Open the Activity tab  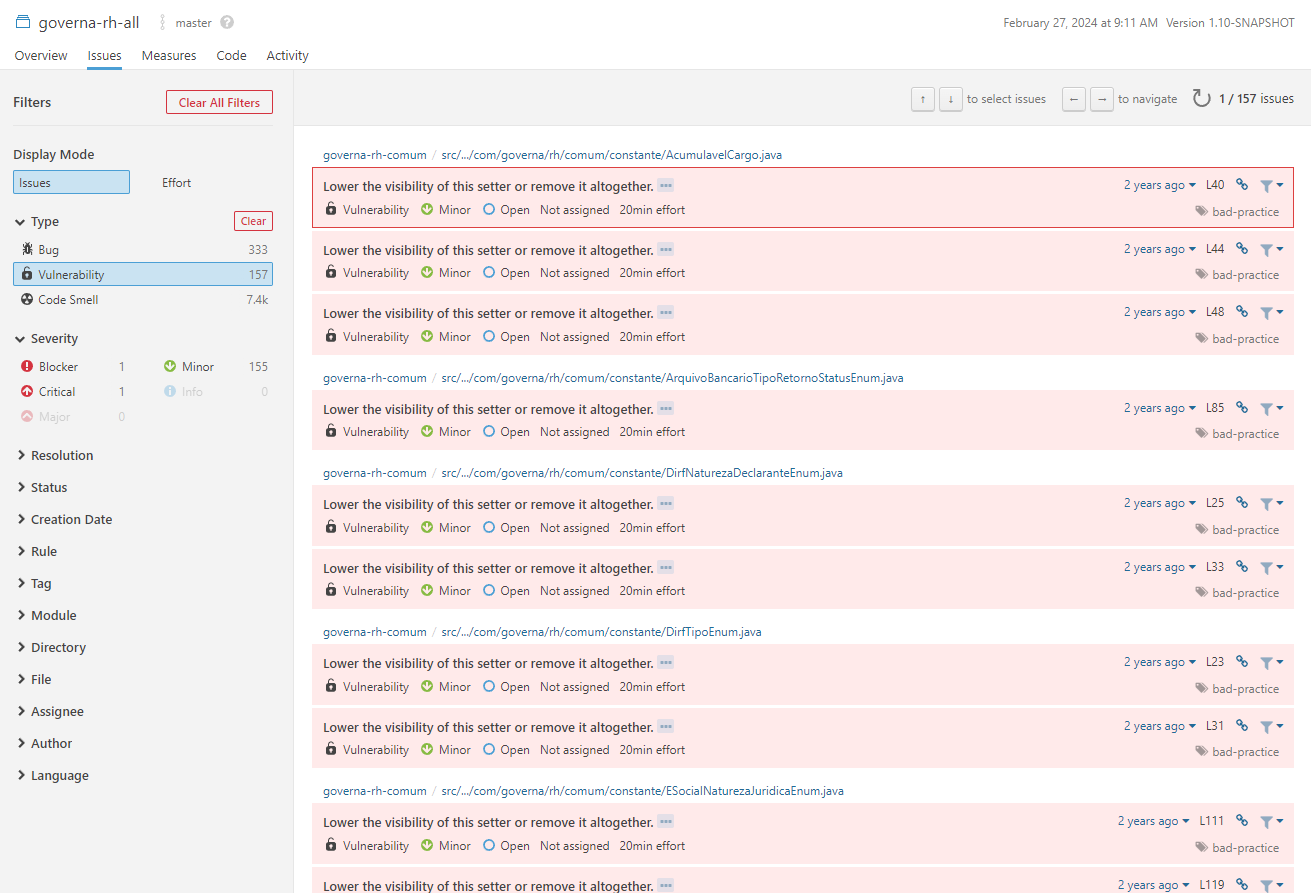tap(287, 56)
